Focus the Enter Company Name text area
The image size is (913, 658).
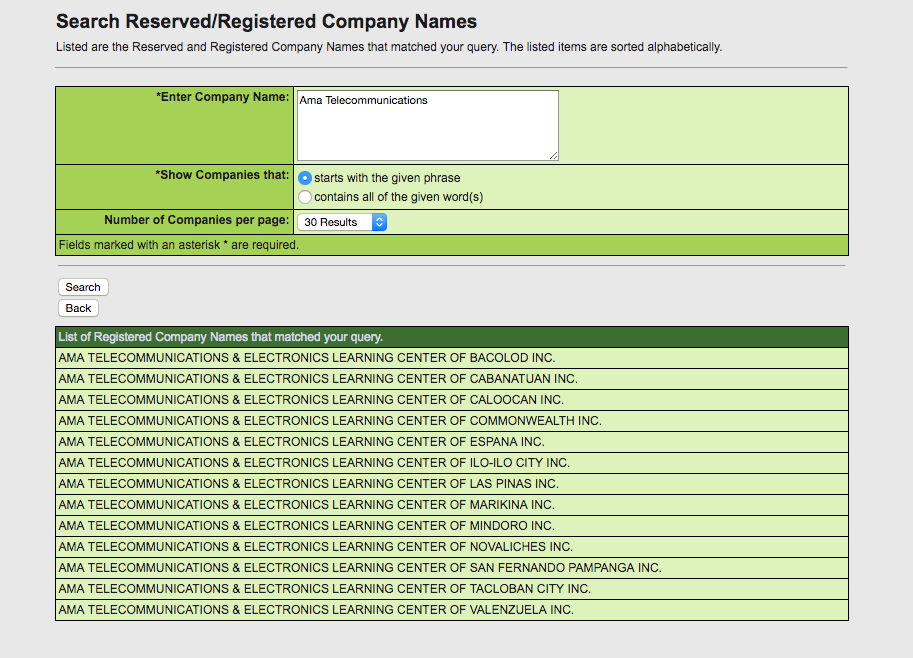[428, 125]
